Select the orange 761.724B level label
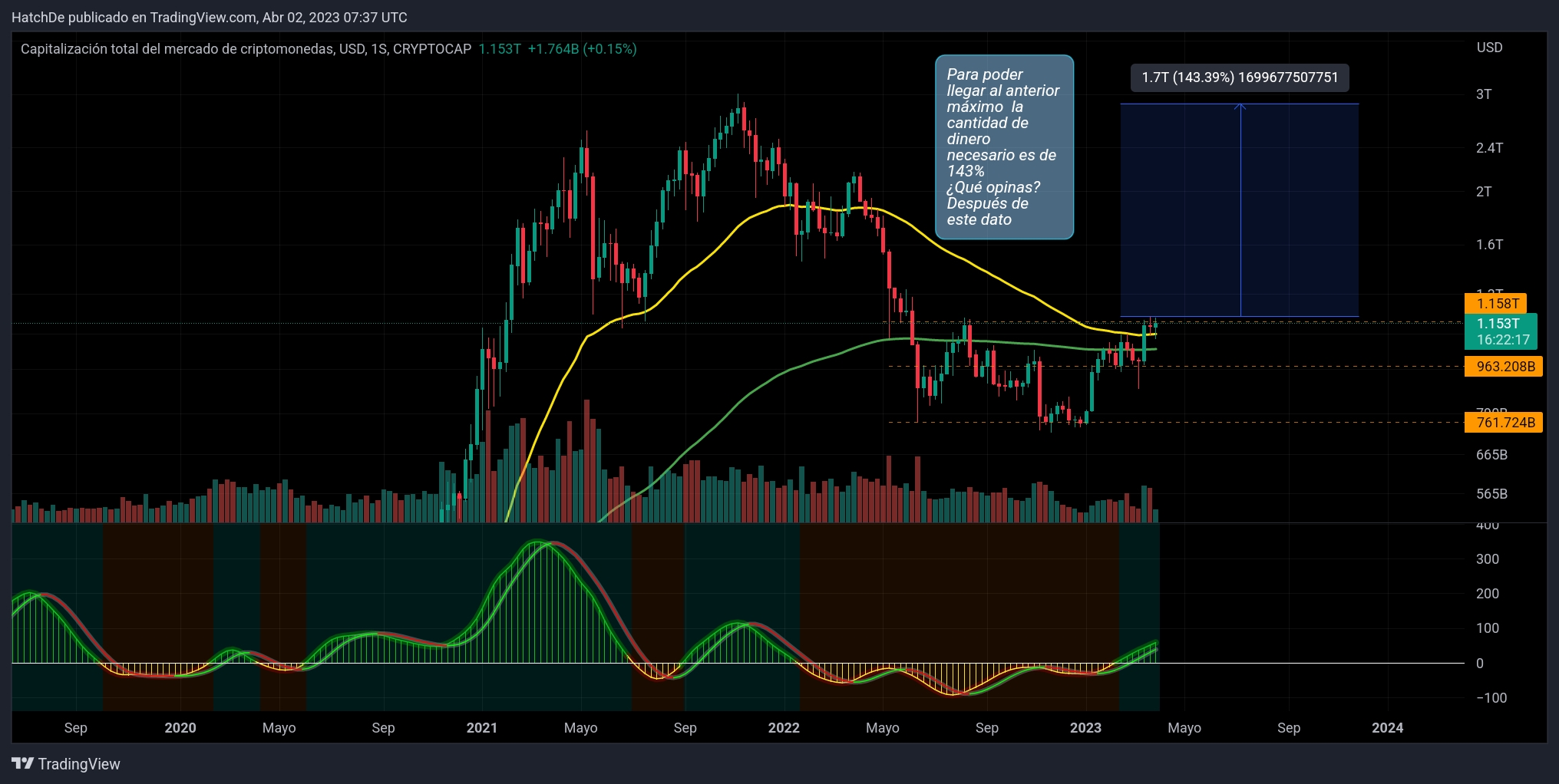The width and height of the screenshot is (1559, 784). (1505, 423)
